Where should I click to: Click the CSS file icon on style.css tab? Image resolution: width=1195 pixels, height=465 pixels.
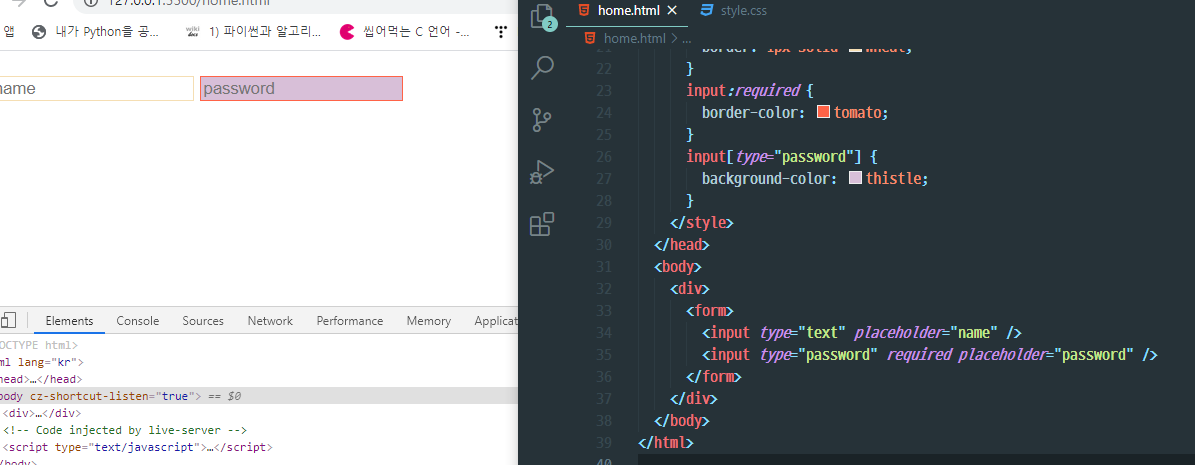pyautogui.click(x=706, y=11)
